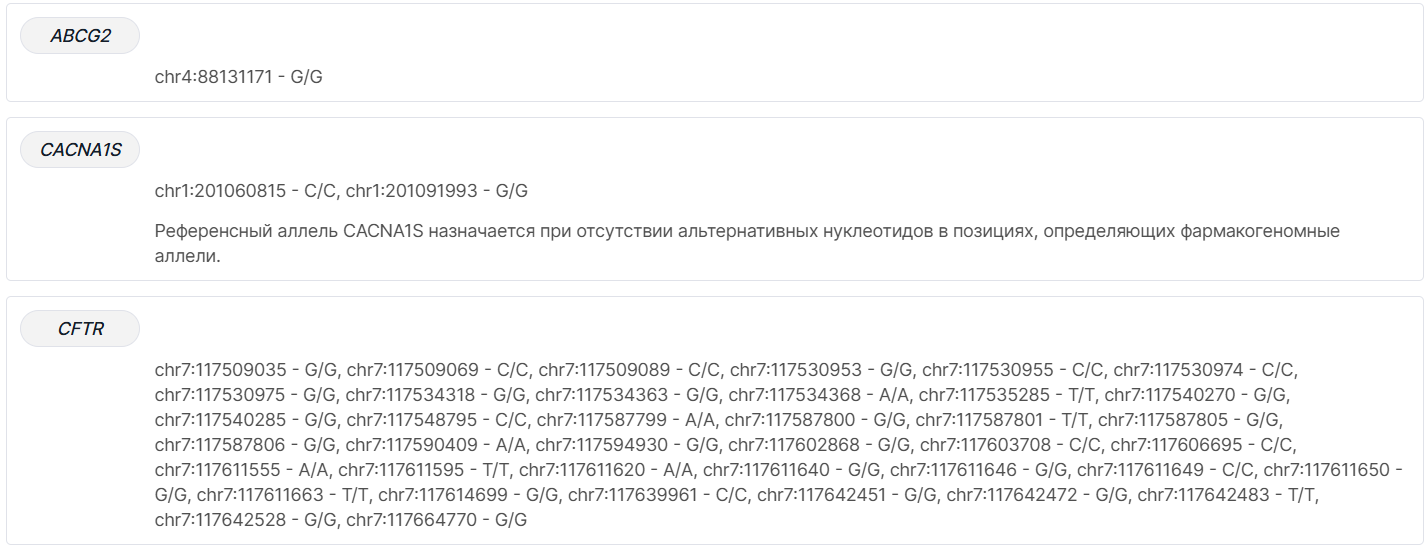Click the chr4:88131171 G/G genotype text
This screenshot has width=1428, height=549.
(x=238, y=77)
